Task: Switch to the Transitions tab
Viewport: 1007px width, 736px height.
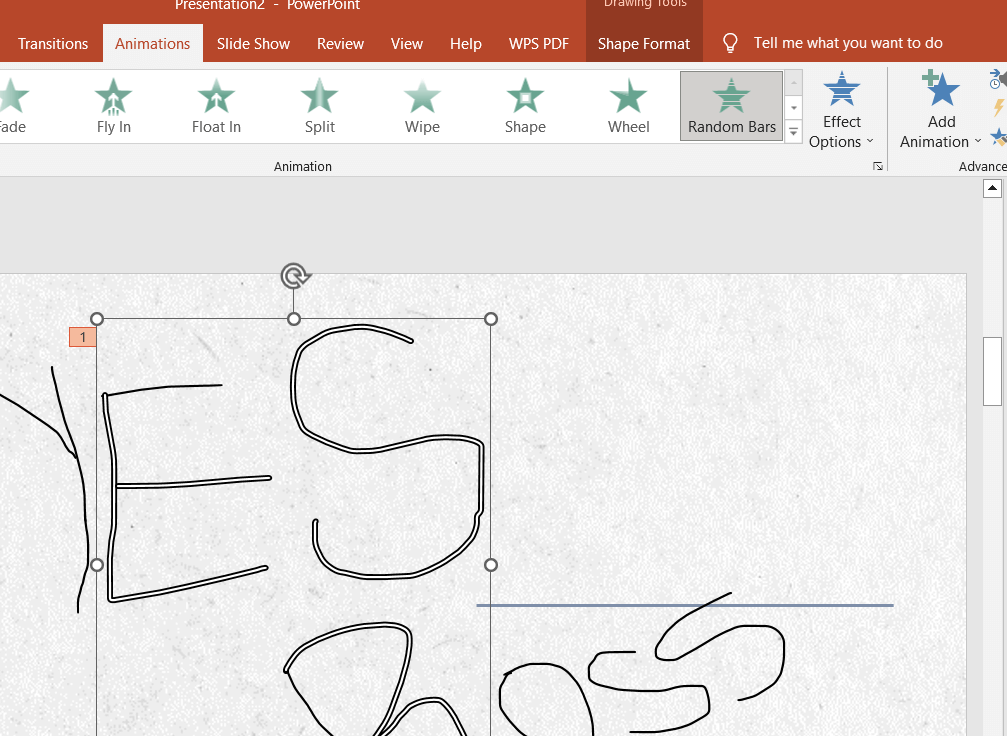Action: click(x=53, y=43)
